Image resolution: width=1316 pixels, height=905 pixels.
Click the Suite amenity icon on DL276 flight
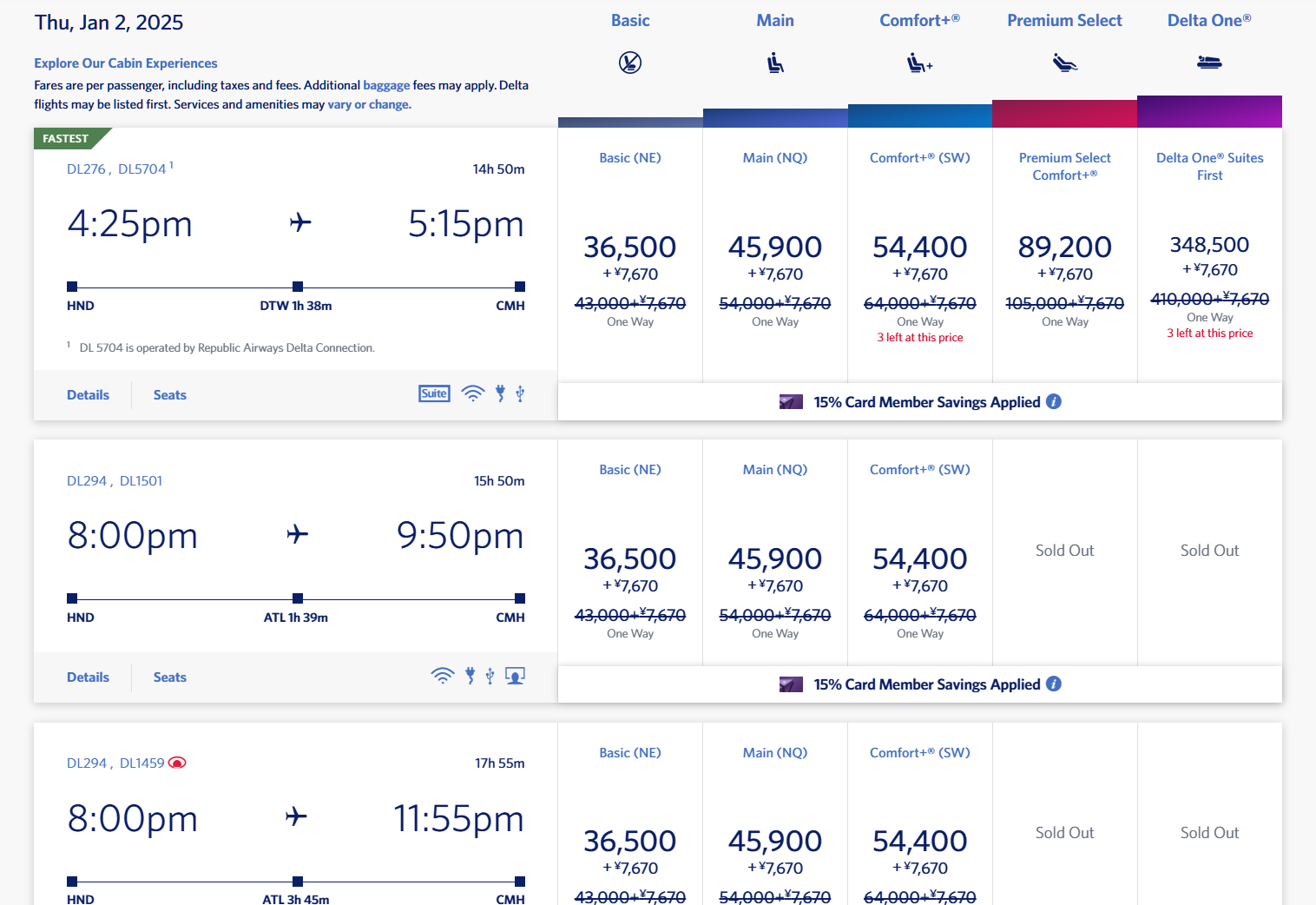[434, 393]
